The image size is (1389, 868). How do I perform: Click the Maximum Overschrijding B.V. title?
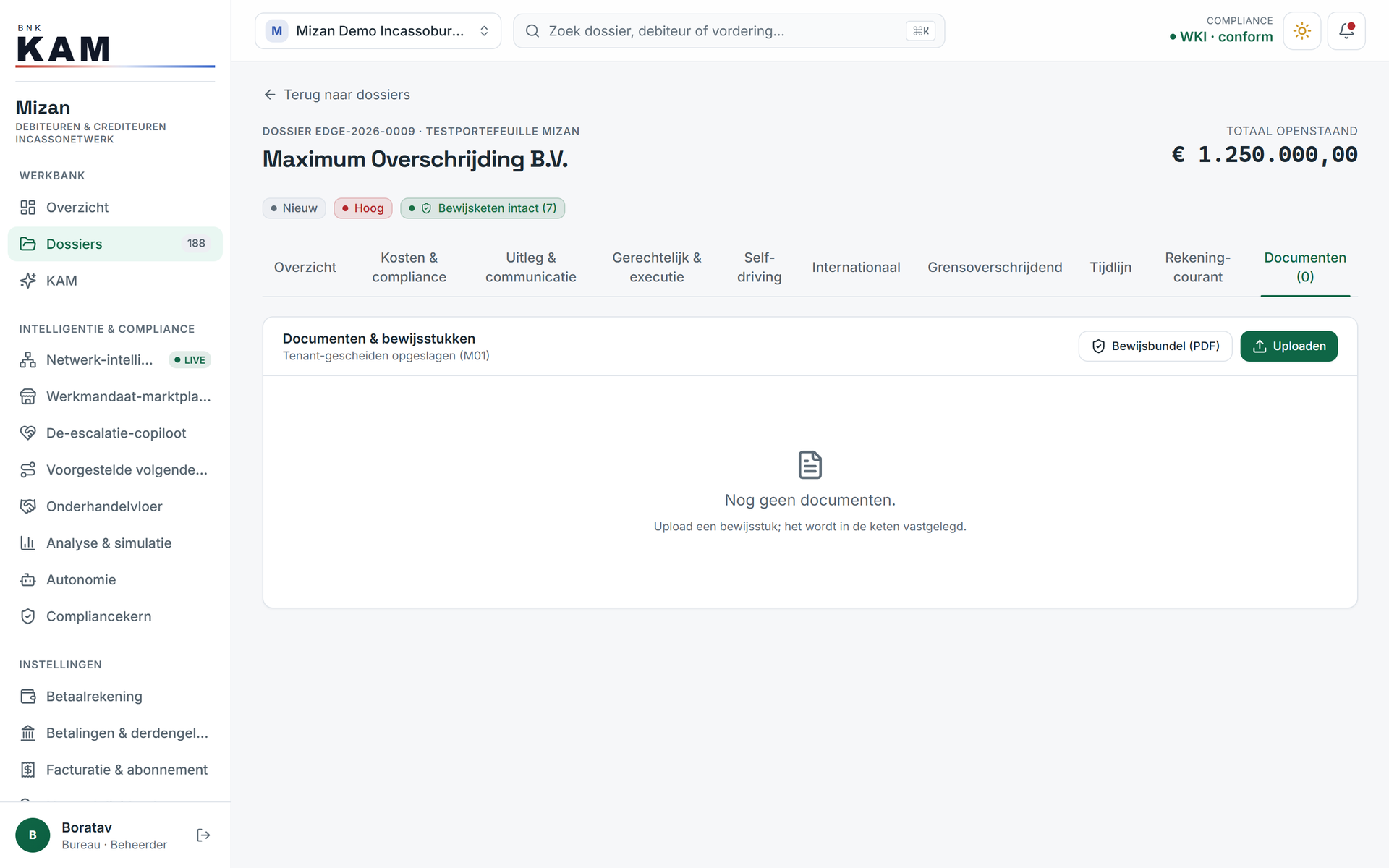tap(415, 159)
